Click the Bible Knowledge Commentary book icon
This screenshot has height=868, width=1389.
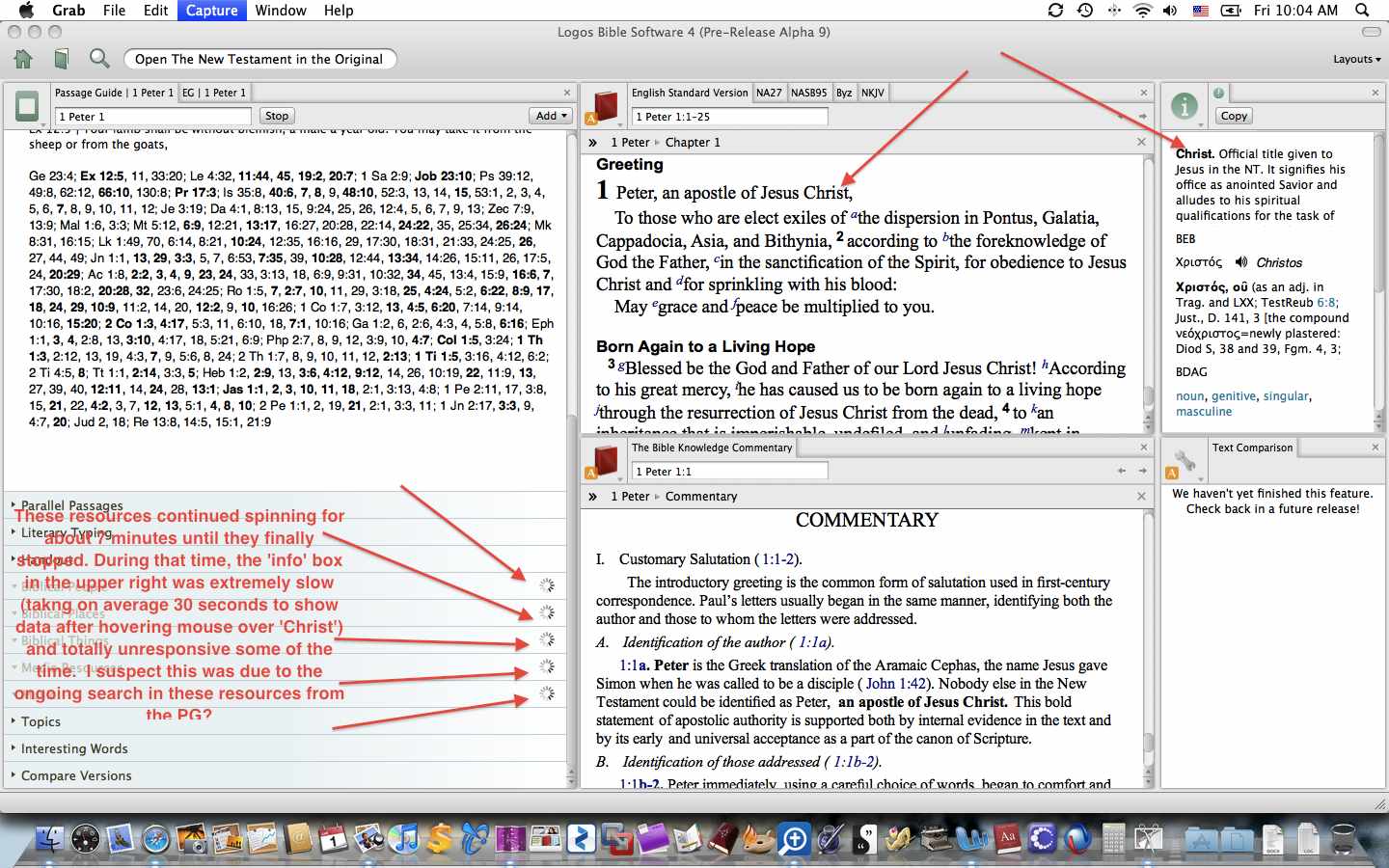605,460
